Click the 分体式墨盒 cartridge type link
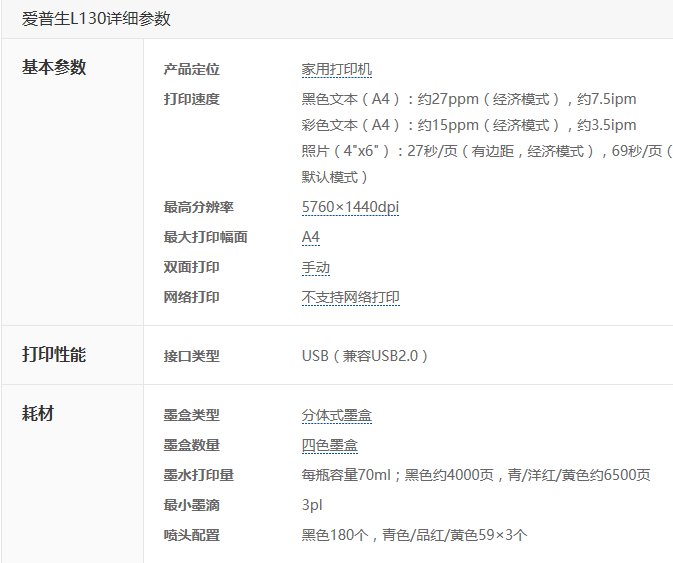673x563 pixels. click(336, 415)
